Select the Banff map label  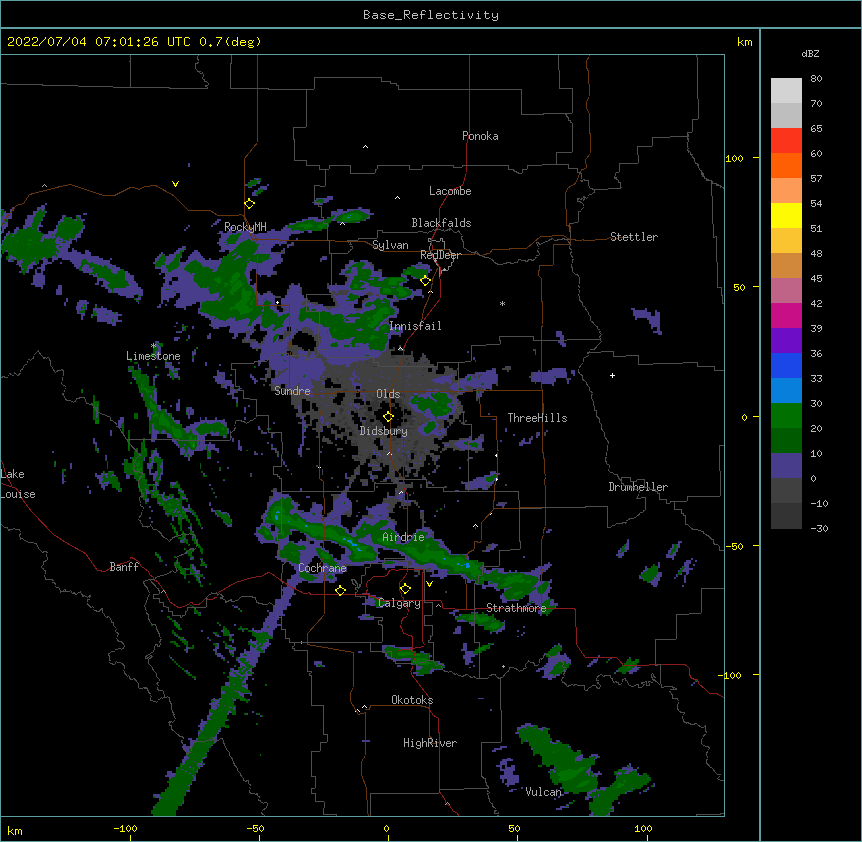pos(124,567)
